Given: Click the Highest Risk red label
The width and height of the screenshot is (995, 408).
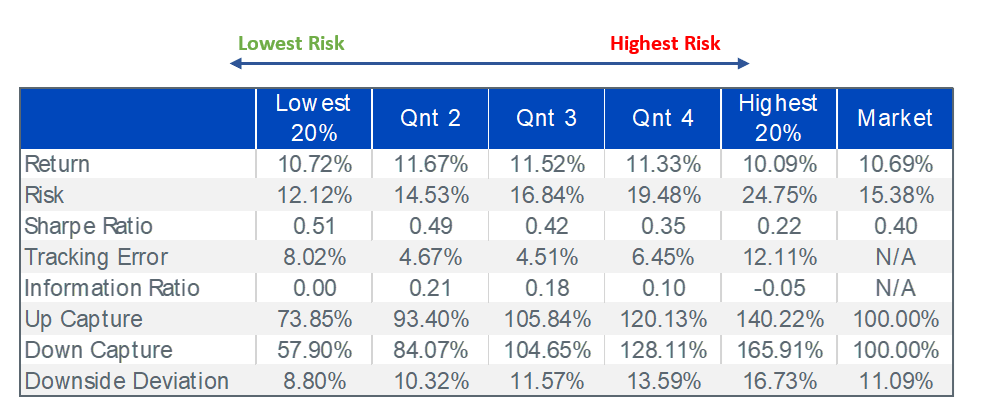Looking at the screenshot, I should 665,43.
